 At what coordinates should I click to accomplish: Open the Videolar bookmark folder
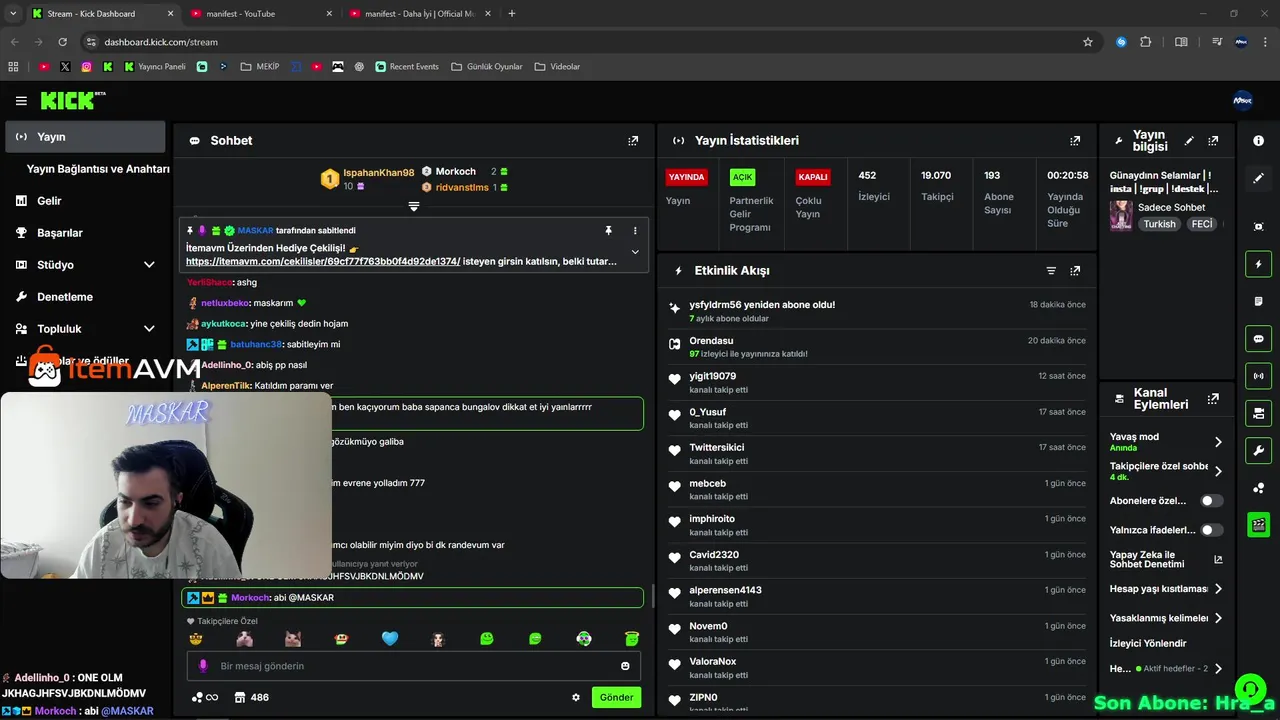[557, 67]
